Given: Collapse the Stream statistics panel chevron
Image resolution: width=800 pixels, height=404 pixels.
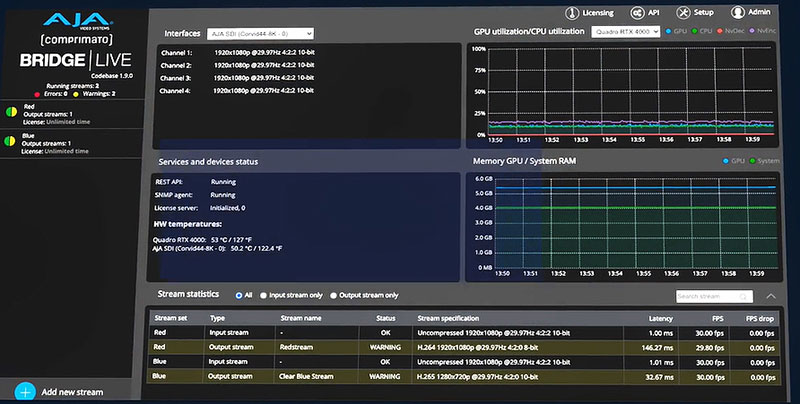Looking at the screenshot, I should coord(771,296).
